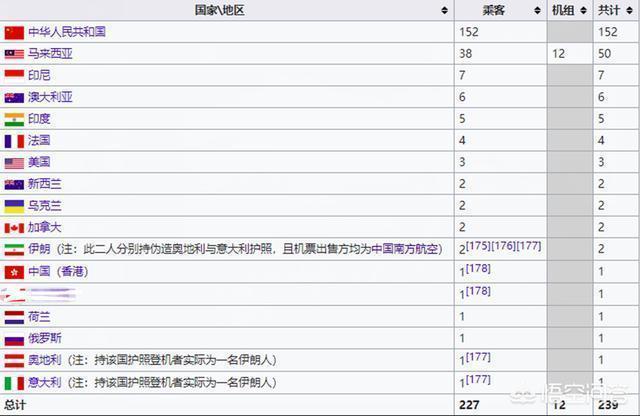
Task: Click the Indonesia flag icon
Action: [14, 76]
